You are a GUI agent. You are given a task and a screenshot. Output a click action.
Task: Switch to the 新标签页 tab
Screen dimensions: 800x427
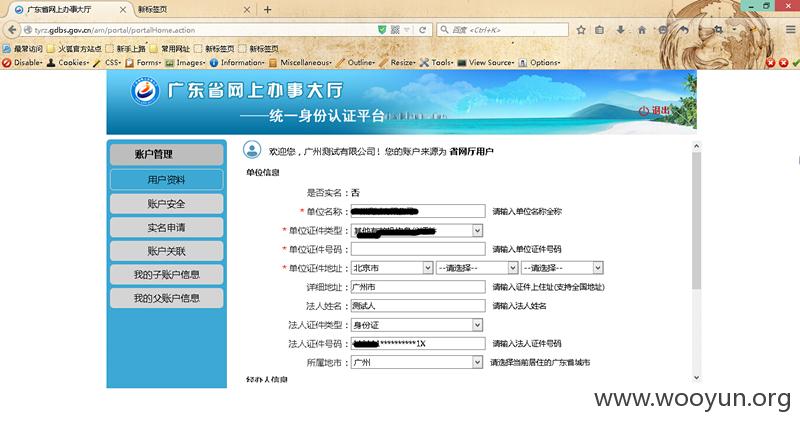[194, 10]
